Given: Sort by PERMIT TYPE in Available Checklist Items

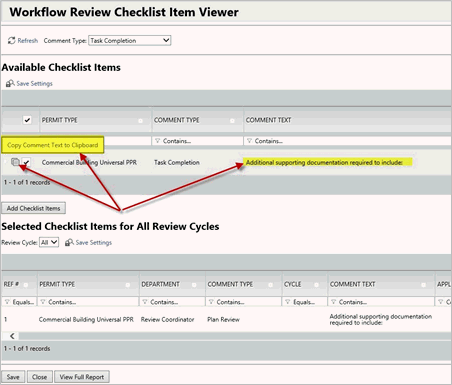Looking at the screenshot, I should point(59,120).
